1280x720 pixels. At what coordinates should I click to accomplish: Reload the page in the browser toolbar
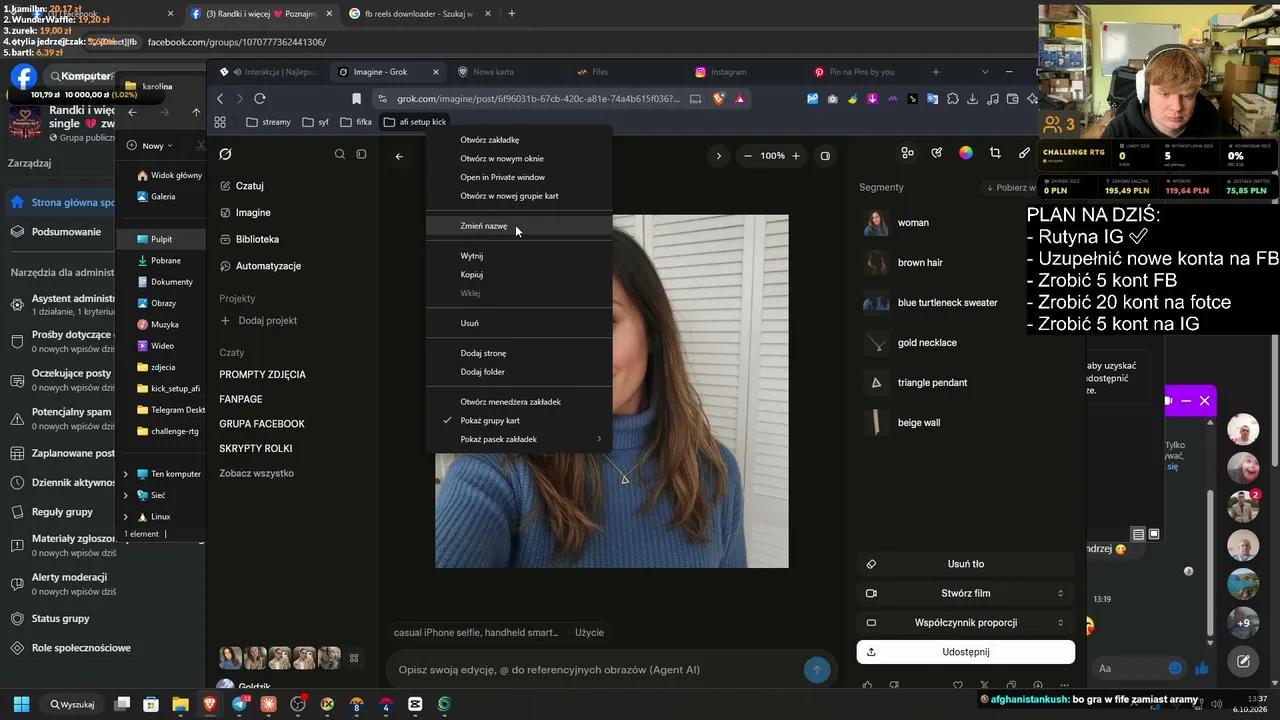[260, 99]
